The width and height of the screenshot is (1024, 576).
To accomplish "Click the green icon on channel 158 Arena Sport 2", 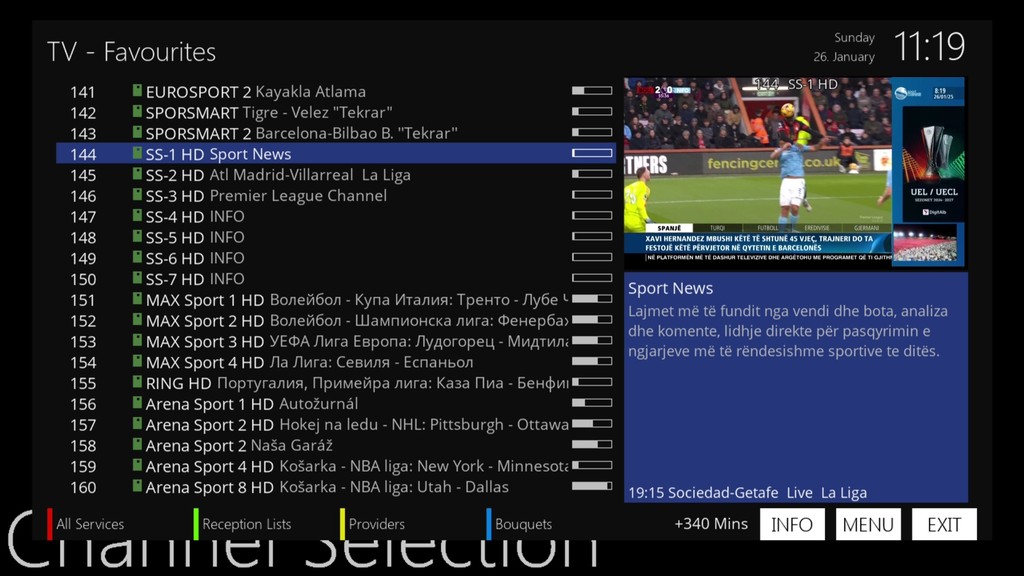I will 137,445.
